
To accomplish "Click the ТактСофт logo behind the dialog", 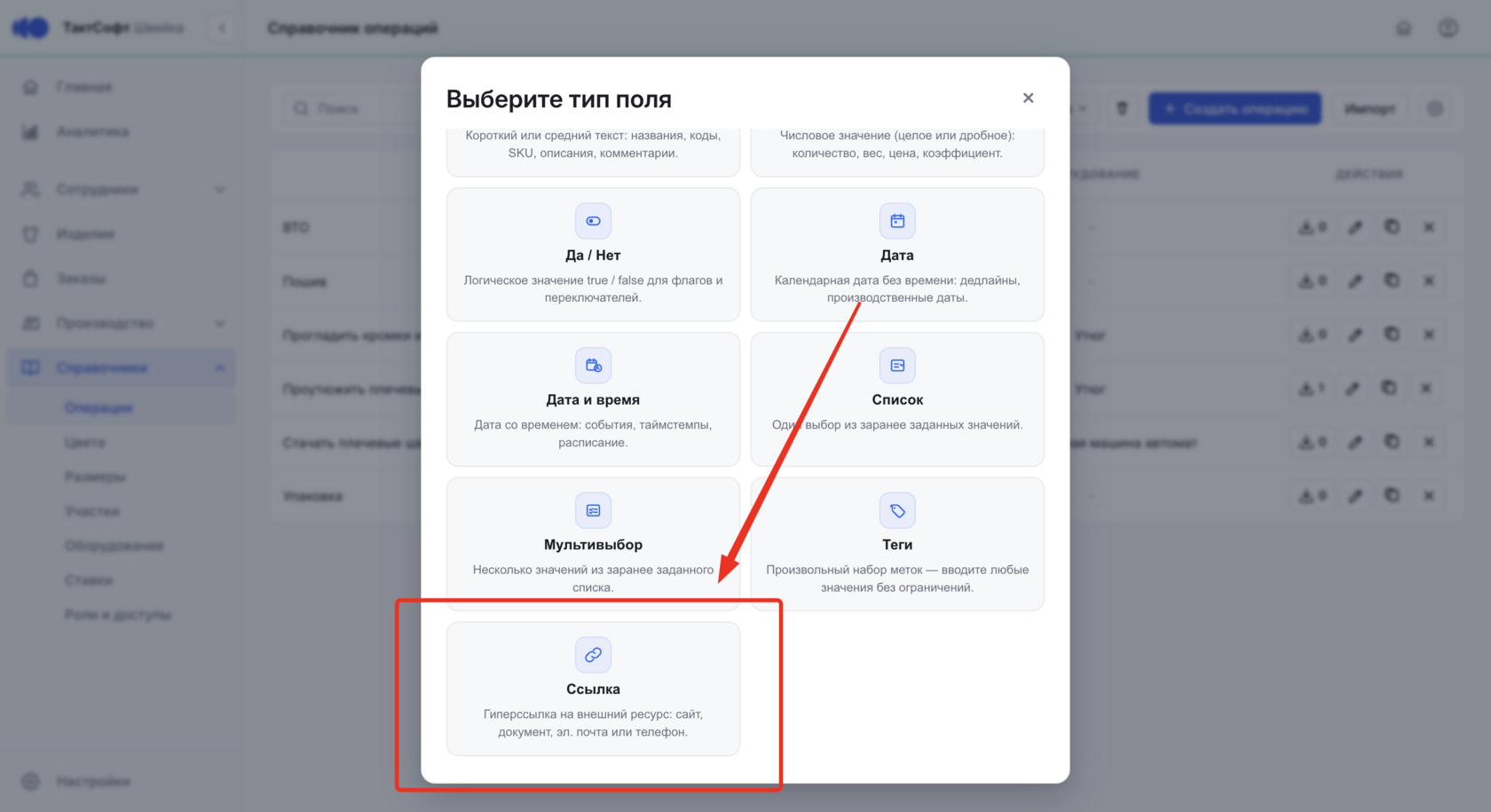I will pyautogui.click(x=30, y=28).
